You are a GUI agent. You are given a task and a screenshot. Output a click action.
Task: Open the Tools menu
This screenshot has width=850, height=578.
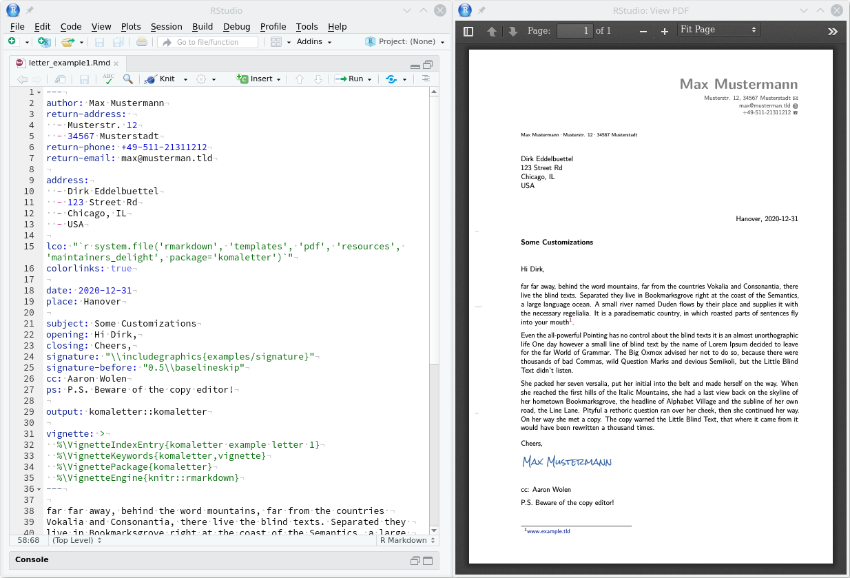307,27
